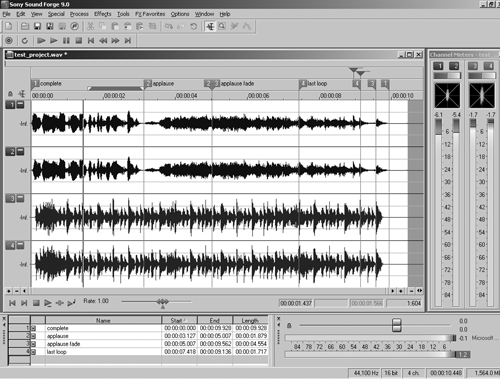
Task: Click the Record button in transport bar
Action: (9, 41)
